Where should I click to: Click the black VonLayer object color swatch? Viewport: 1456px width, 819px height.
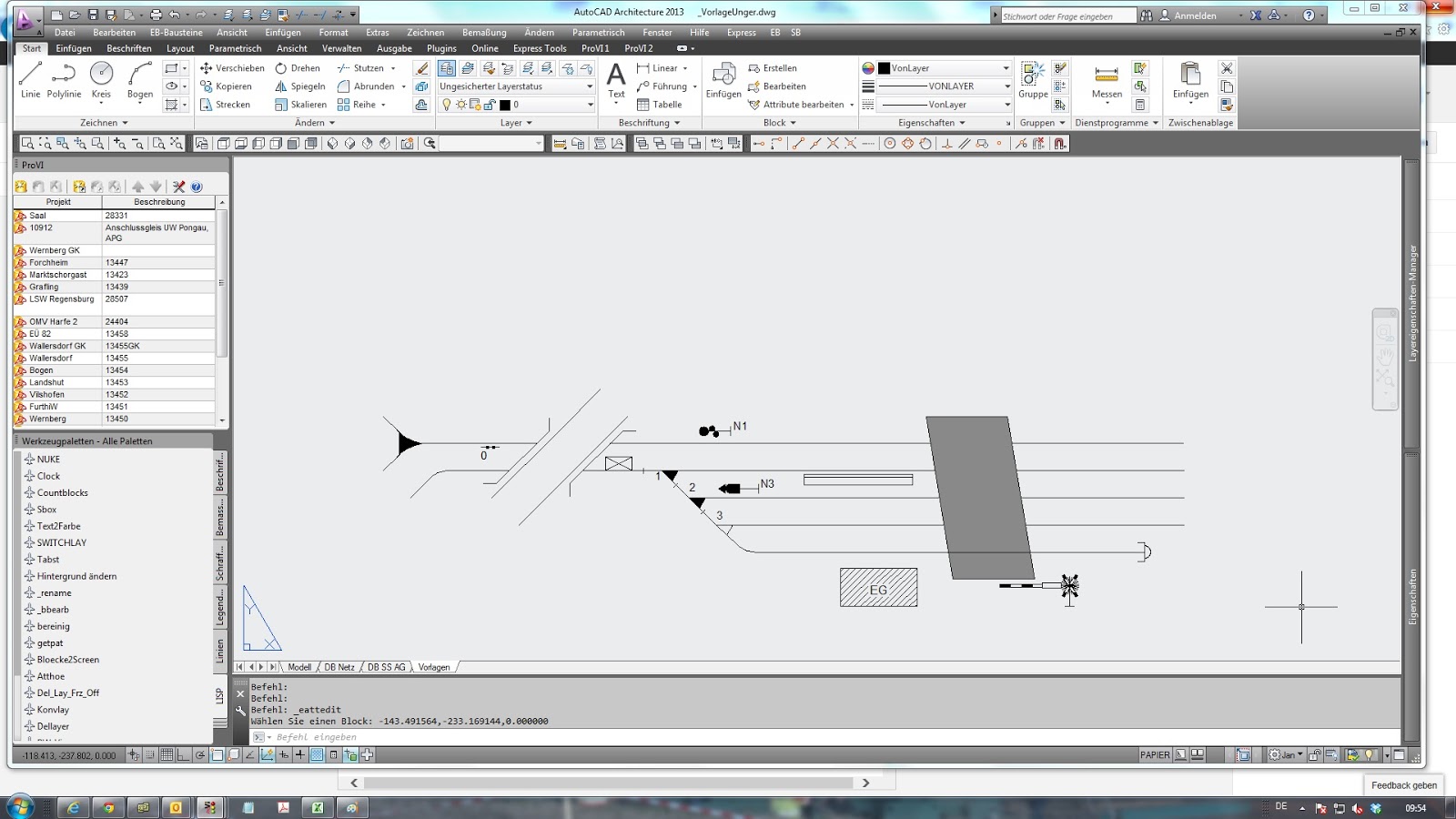point(884,68)
